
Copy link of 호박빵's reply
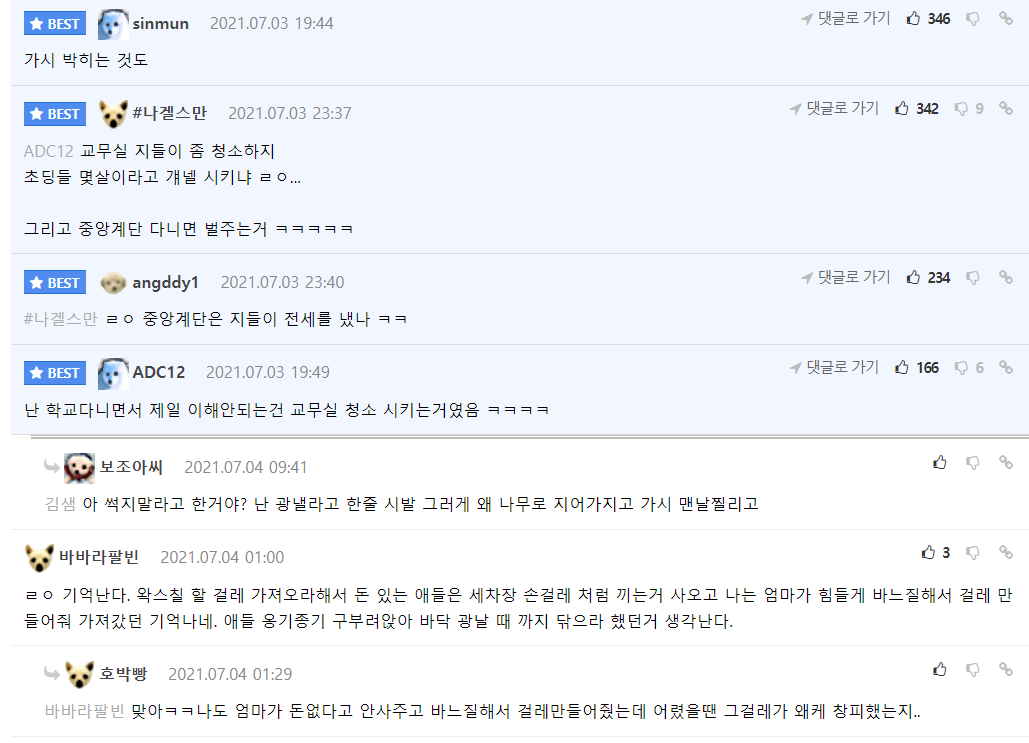(1006, 669)
